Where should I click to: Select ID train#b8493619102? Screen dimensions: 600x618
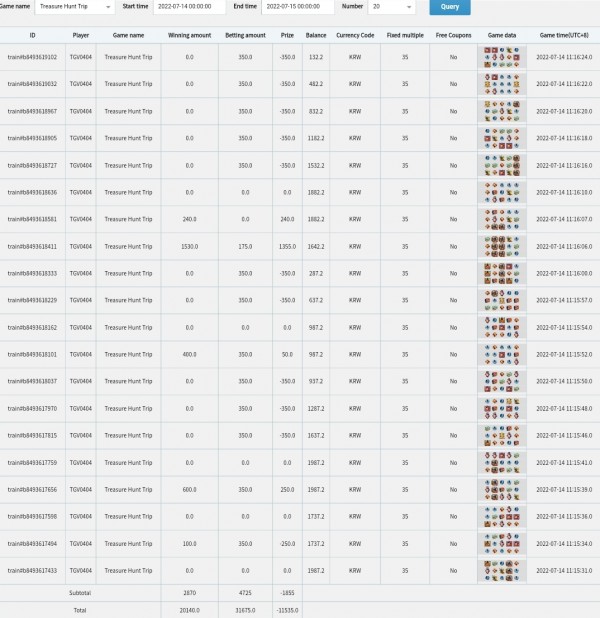[x=32, y=57]
